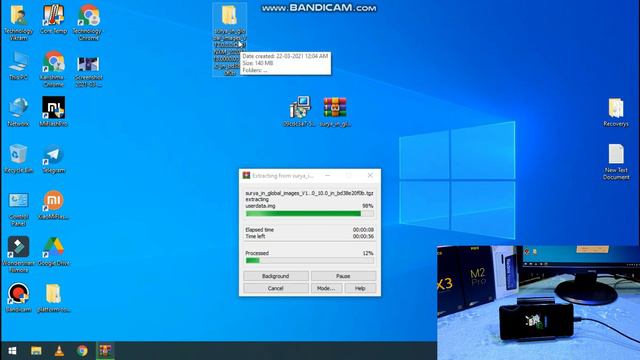Click the userdata.img file progress bar
The width and height of the screenshot is (640, 360).
click(309, 213)
